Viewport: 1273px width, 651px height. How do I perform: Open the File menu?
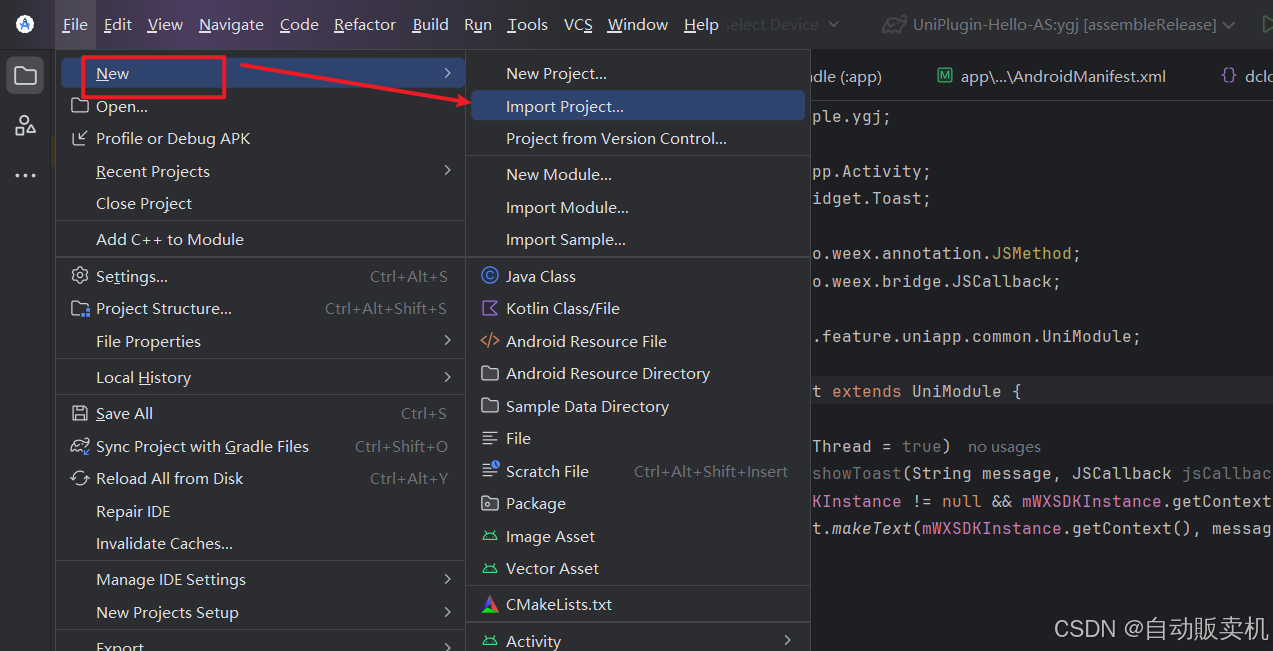[75, 24]
